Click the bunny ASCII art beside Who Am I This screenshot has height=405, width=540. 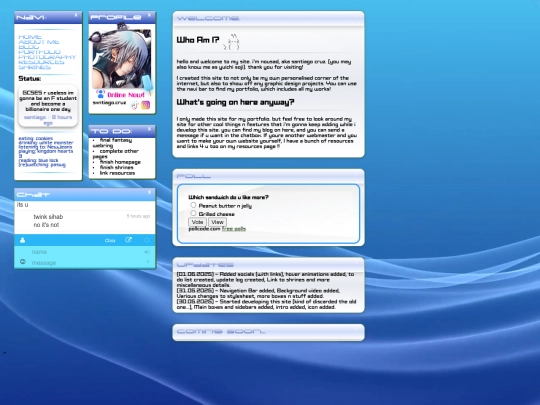tap(231, 42)
